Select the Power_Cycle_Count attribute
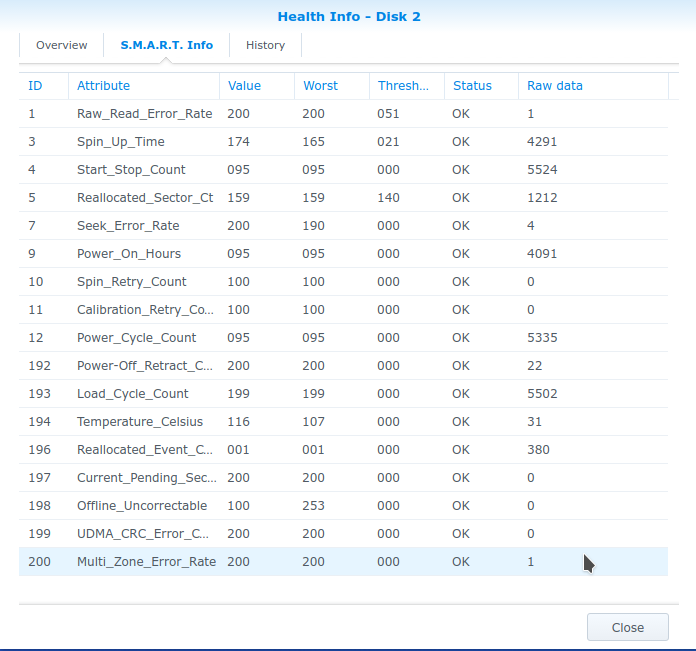This screenshot has height=651, width=696. 136,337
